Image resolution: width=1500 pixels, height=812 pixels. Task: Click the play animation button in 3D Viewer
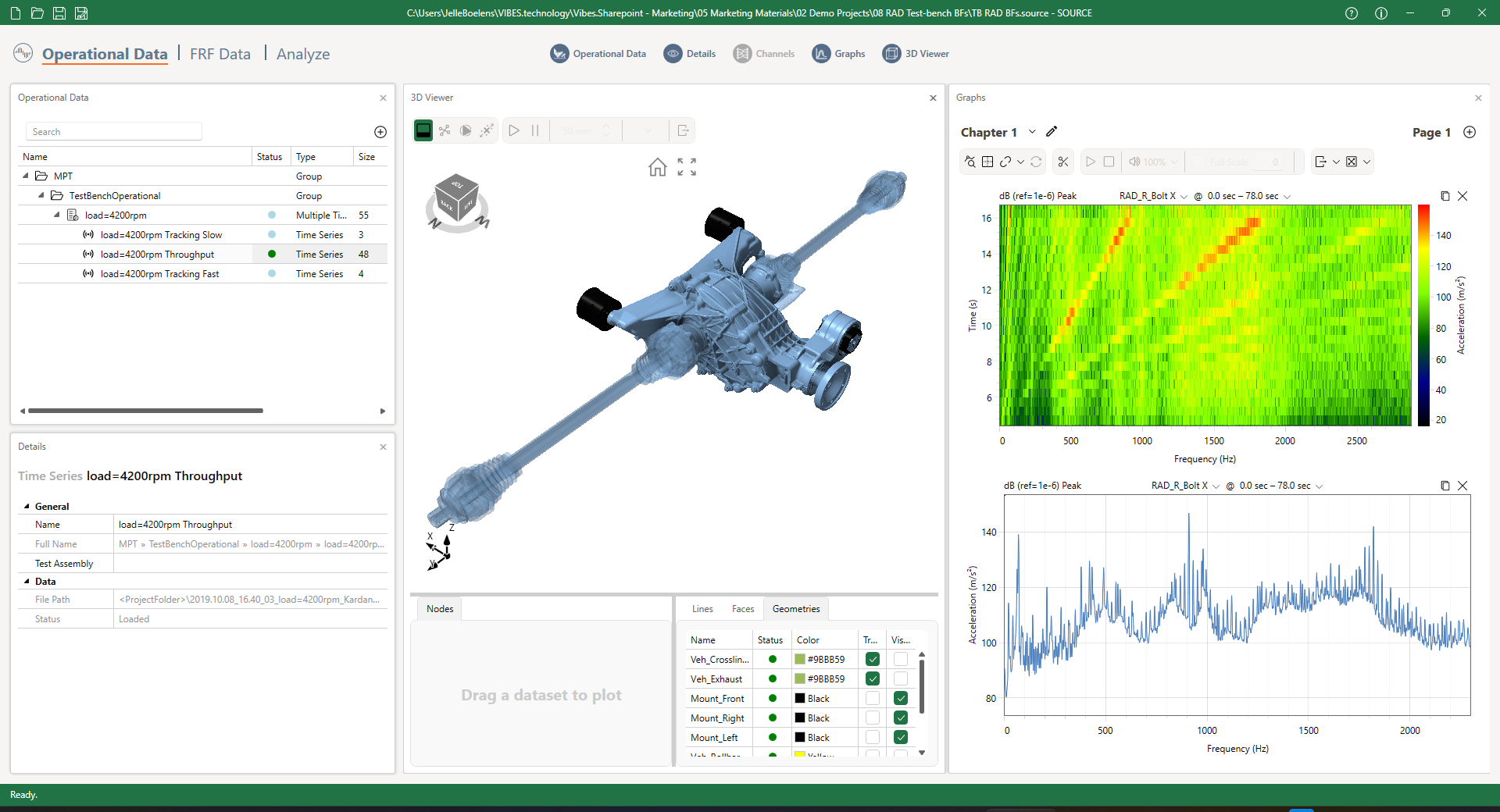click(x=514, y=130)
